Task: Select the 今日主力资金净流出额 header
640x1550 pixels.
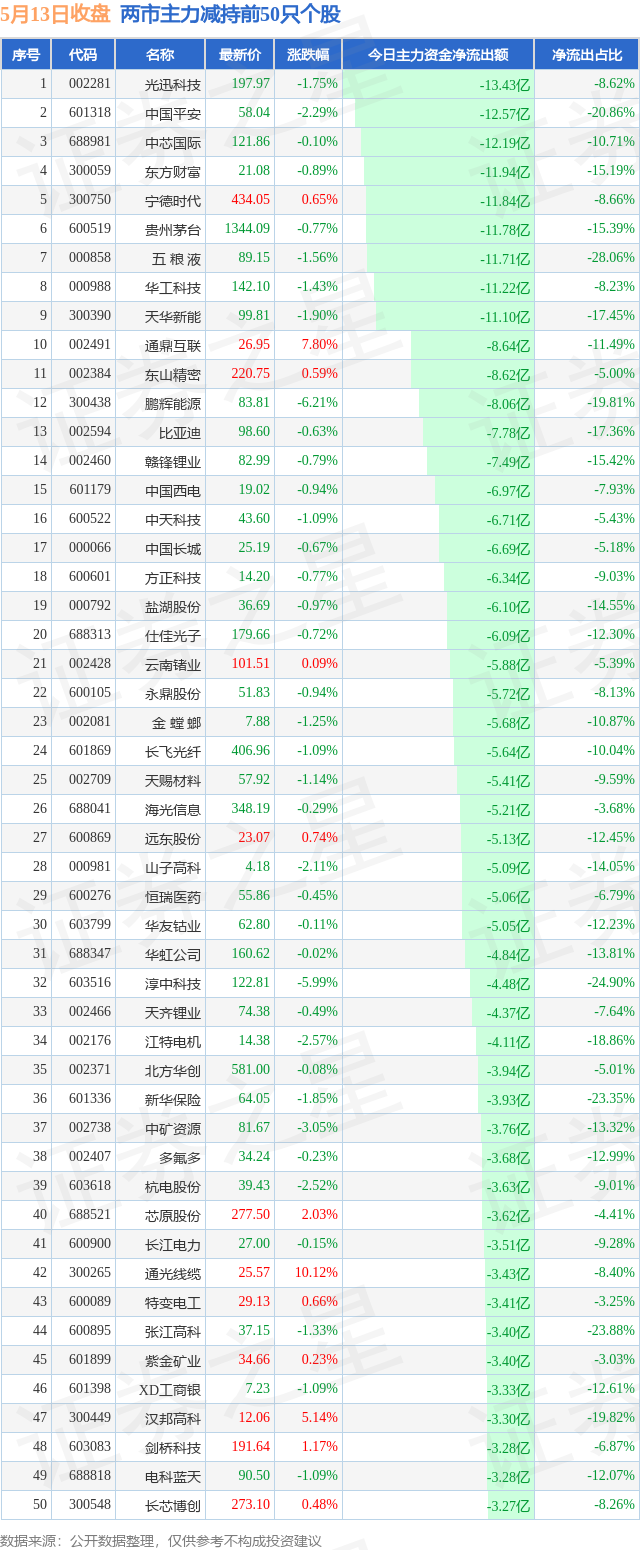Action: pos(438,55)
